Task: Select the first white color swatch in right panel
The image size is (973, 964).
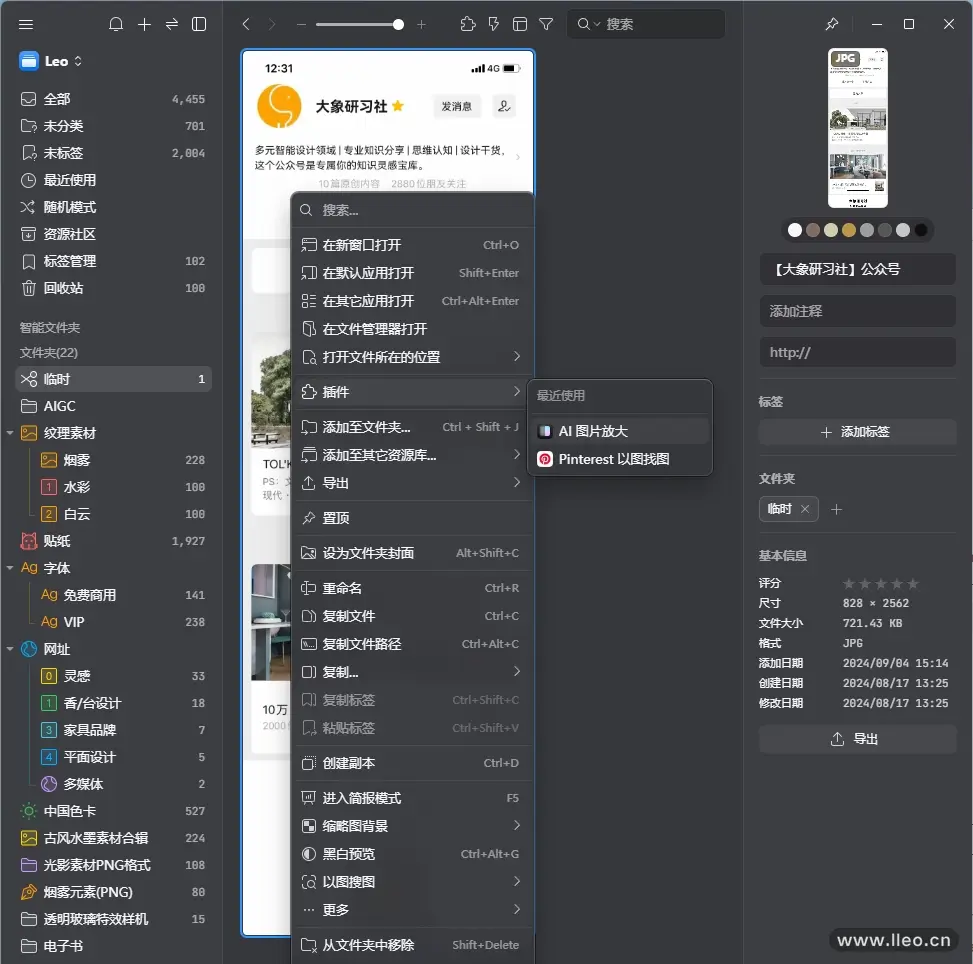Action: coord(794,229)
